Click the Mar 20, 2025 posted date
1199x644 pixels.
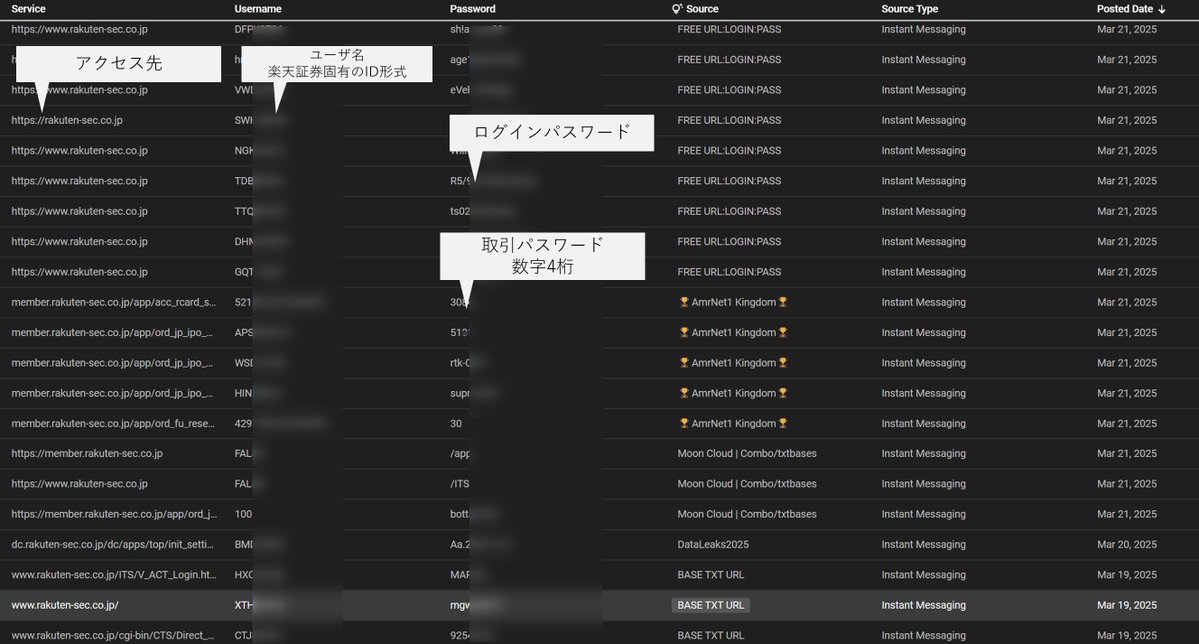click(1127, 545)
